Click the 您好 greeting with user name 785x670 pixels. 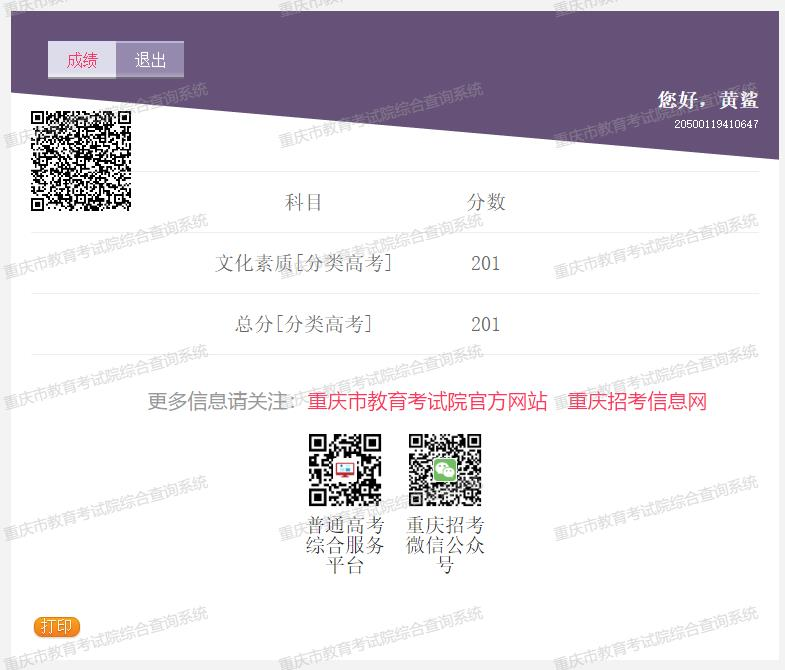[x=707, y=100]
